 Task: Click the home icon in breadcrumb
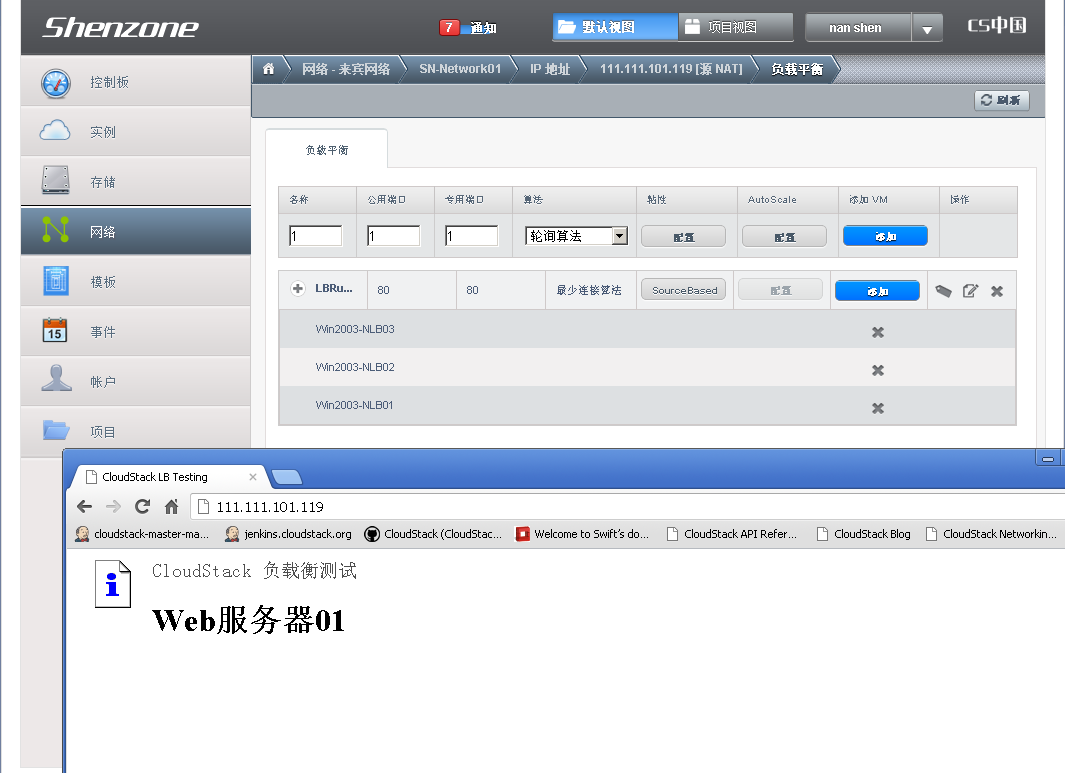click(x=268, y=69)
